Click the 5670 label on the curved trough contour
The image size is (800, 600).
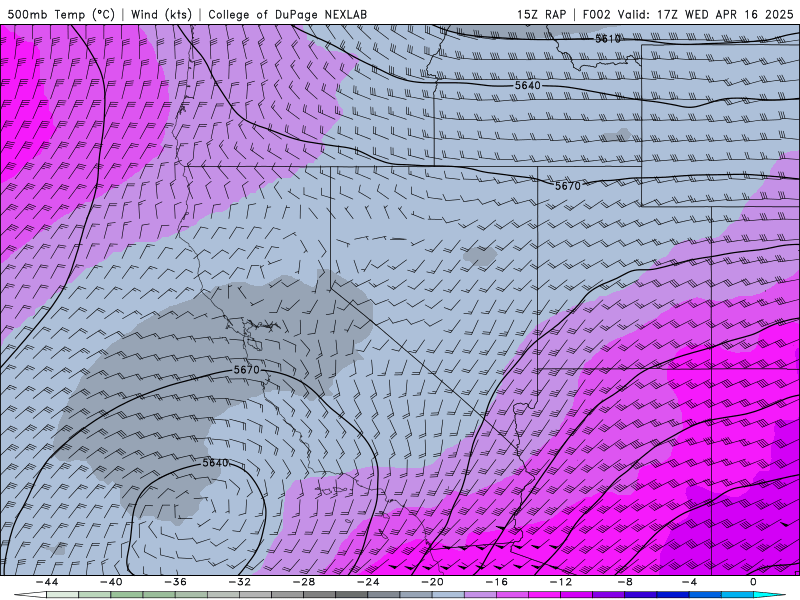246,369
